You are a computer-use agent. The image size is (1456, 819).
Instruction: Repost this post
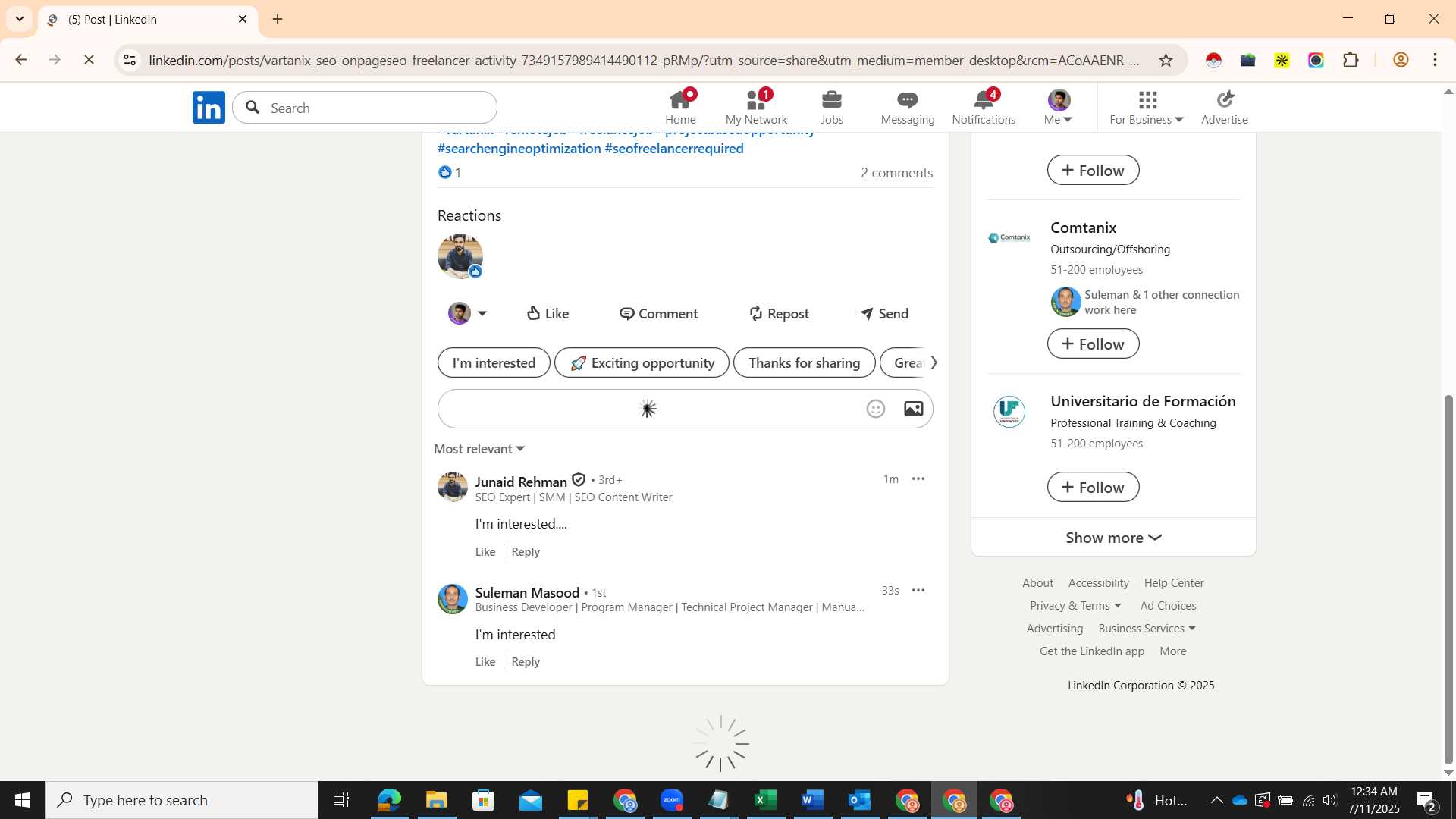779,313
